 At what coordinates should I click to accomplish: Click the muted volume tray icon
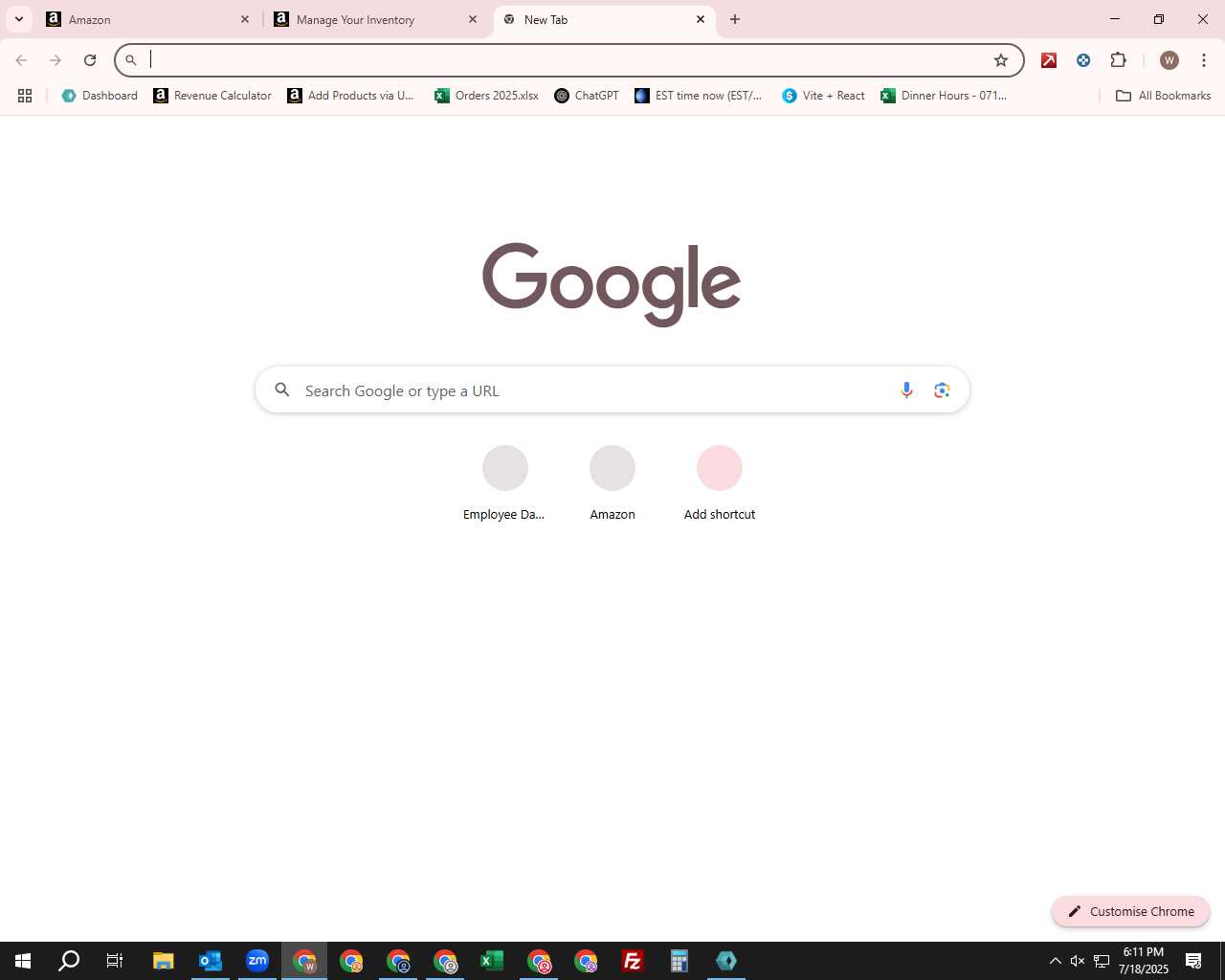pos(1078,961)
